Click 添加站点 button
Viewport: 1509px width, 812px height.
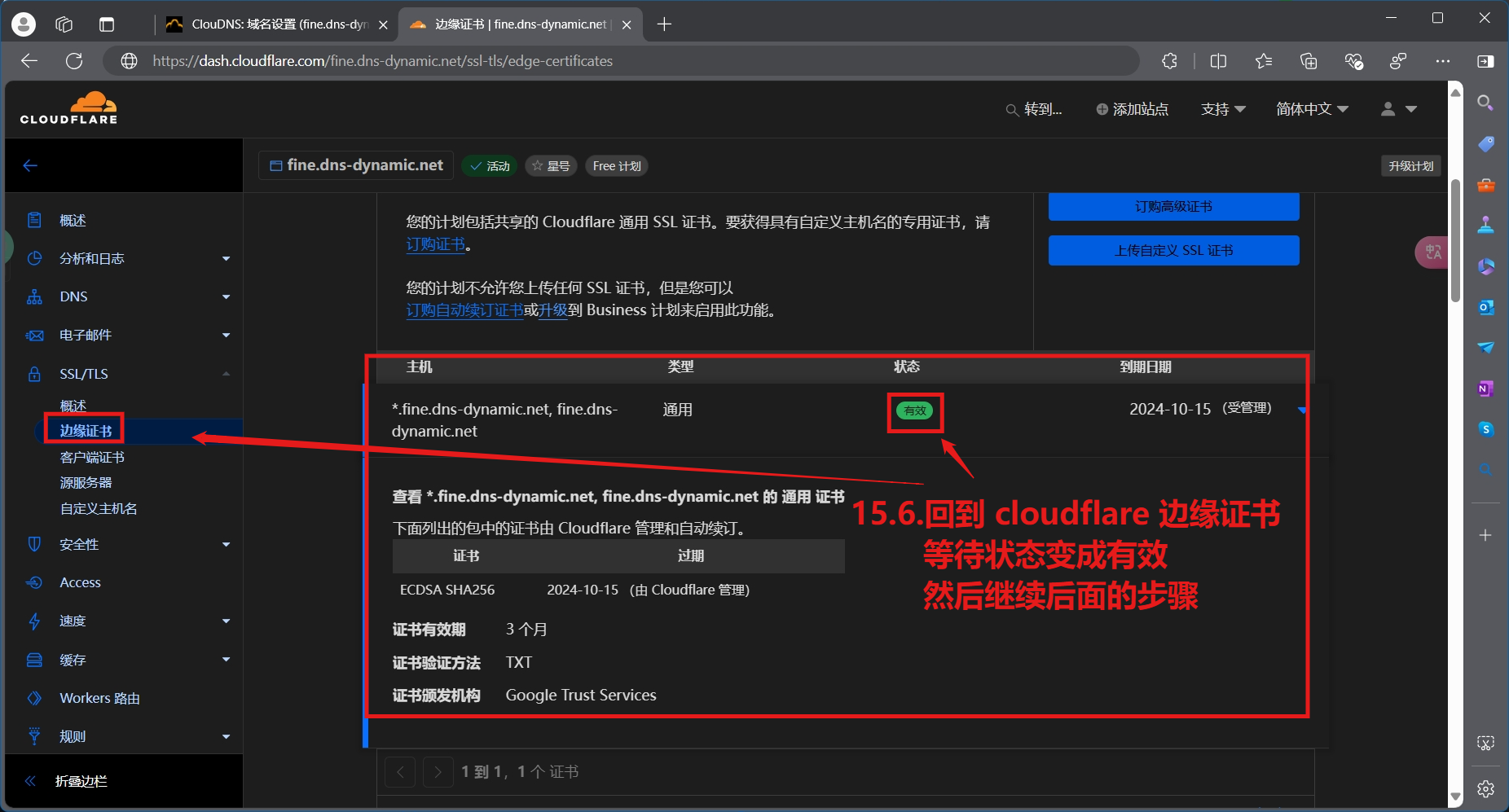pyautogui.click(x=1132, y=109)
